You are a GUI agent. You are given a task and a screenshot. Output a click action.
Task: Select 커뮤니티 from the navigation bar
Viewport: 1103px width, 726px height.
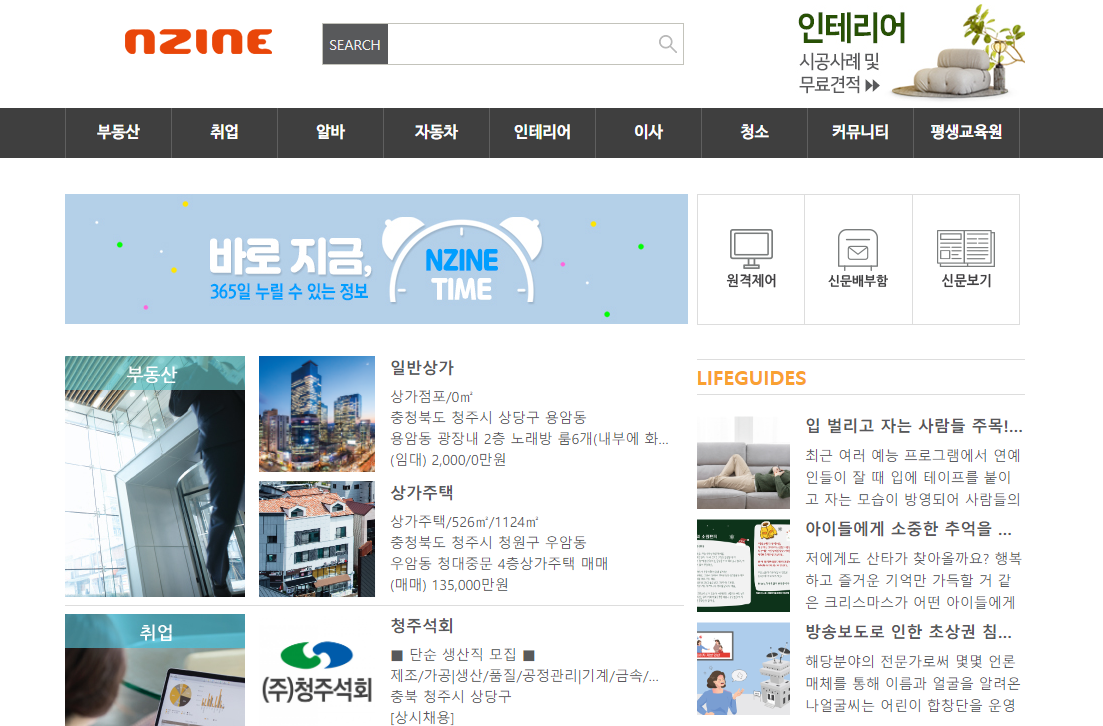point(859,132)
